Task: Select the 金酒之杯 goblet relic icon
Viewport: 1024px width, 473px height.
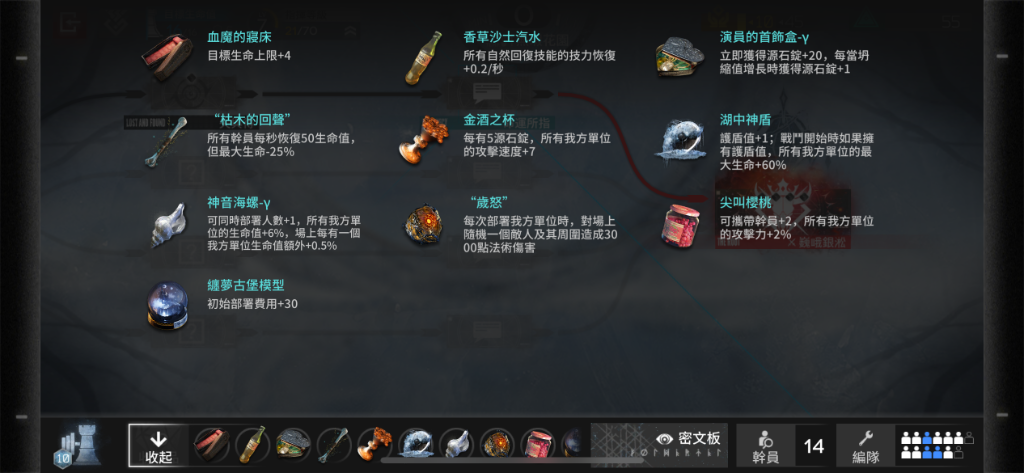Action: tap(423, 139)
